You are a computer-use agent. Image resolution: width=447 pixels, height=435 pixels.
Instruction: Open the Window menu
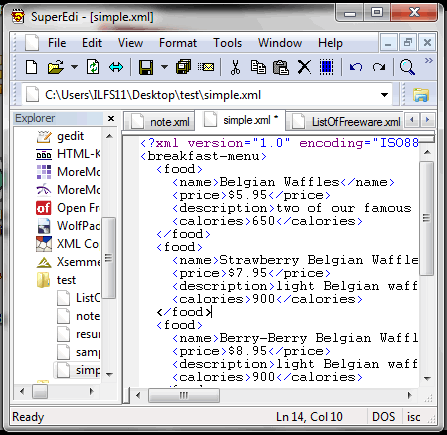280,43
